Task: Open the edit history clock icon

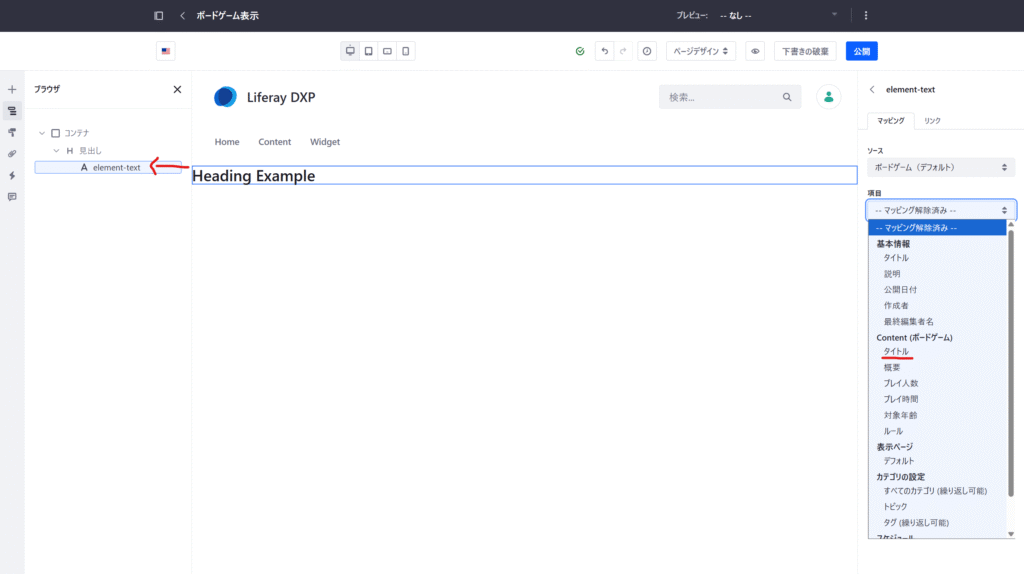Action: [x=647, y=51]
